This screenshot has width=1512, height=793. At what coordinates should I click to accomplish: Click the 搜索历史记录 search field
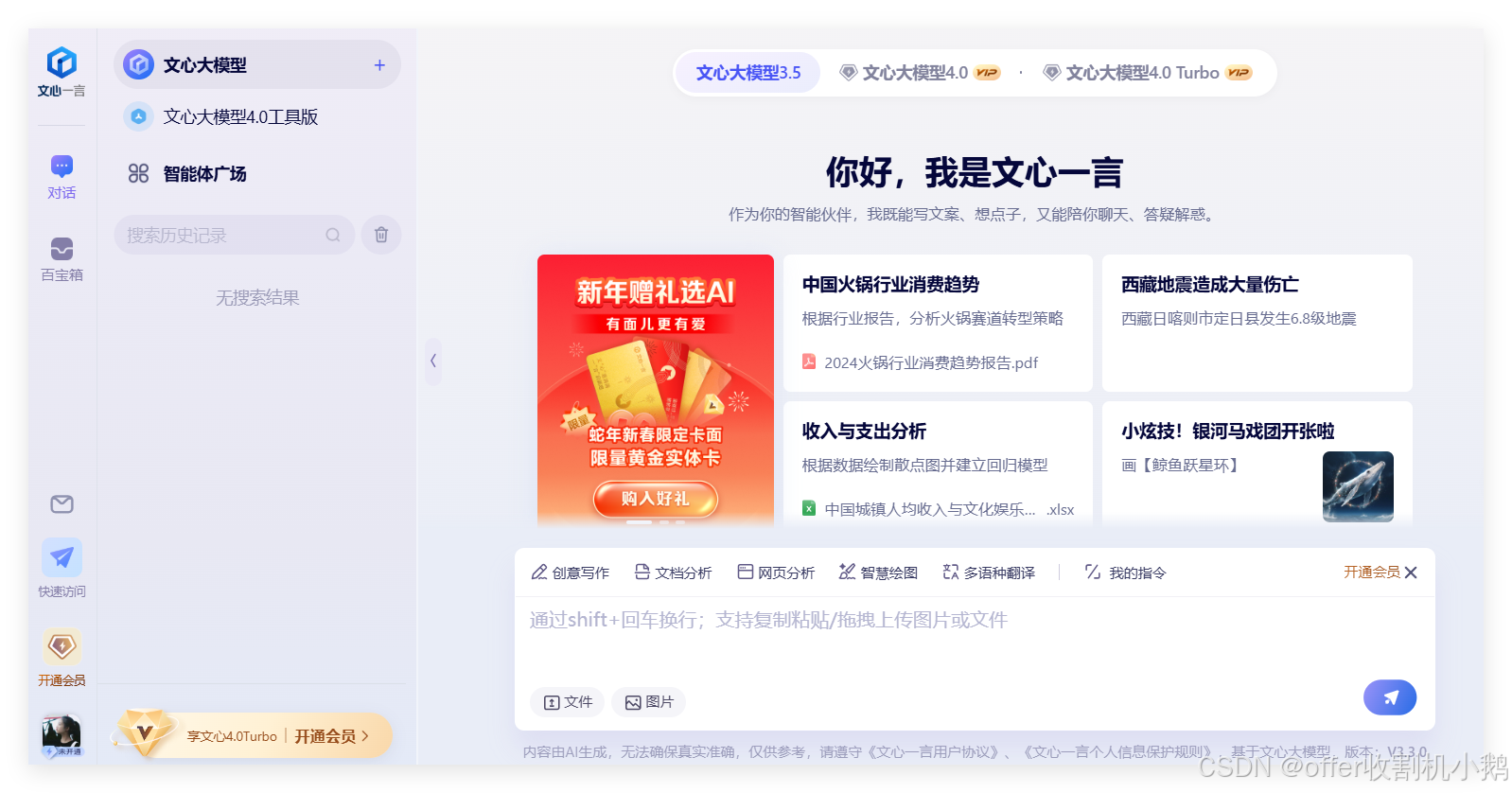point(234,235)
